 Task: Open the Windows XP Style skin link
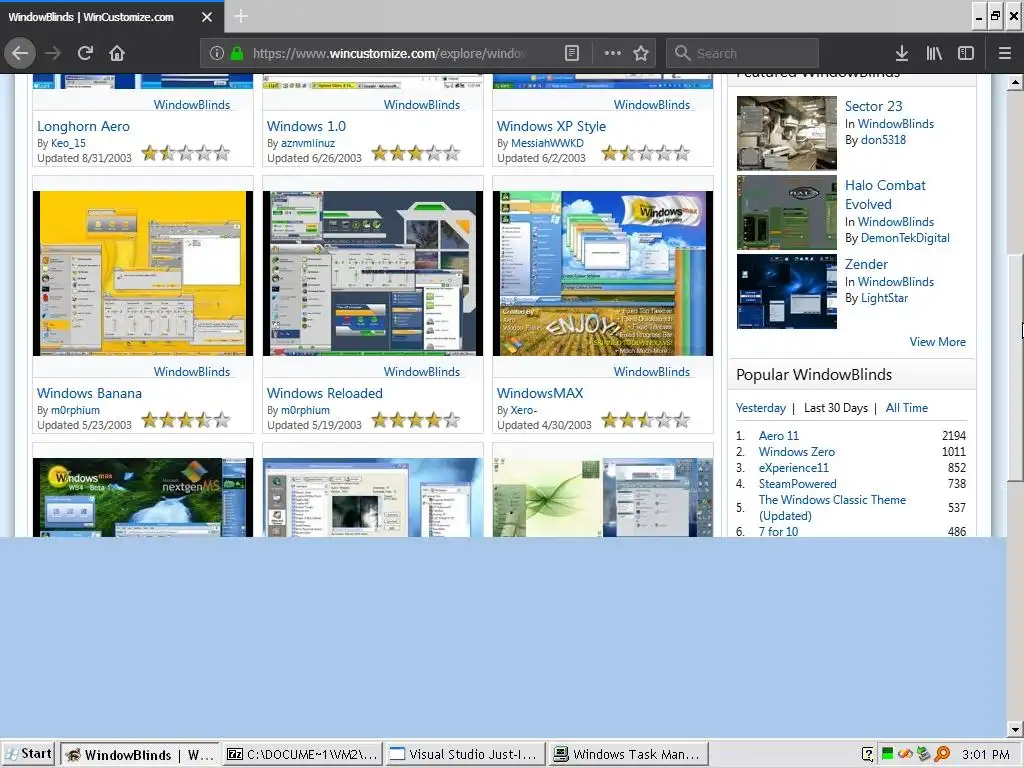pos(551,126)
